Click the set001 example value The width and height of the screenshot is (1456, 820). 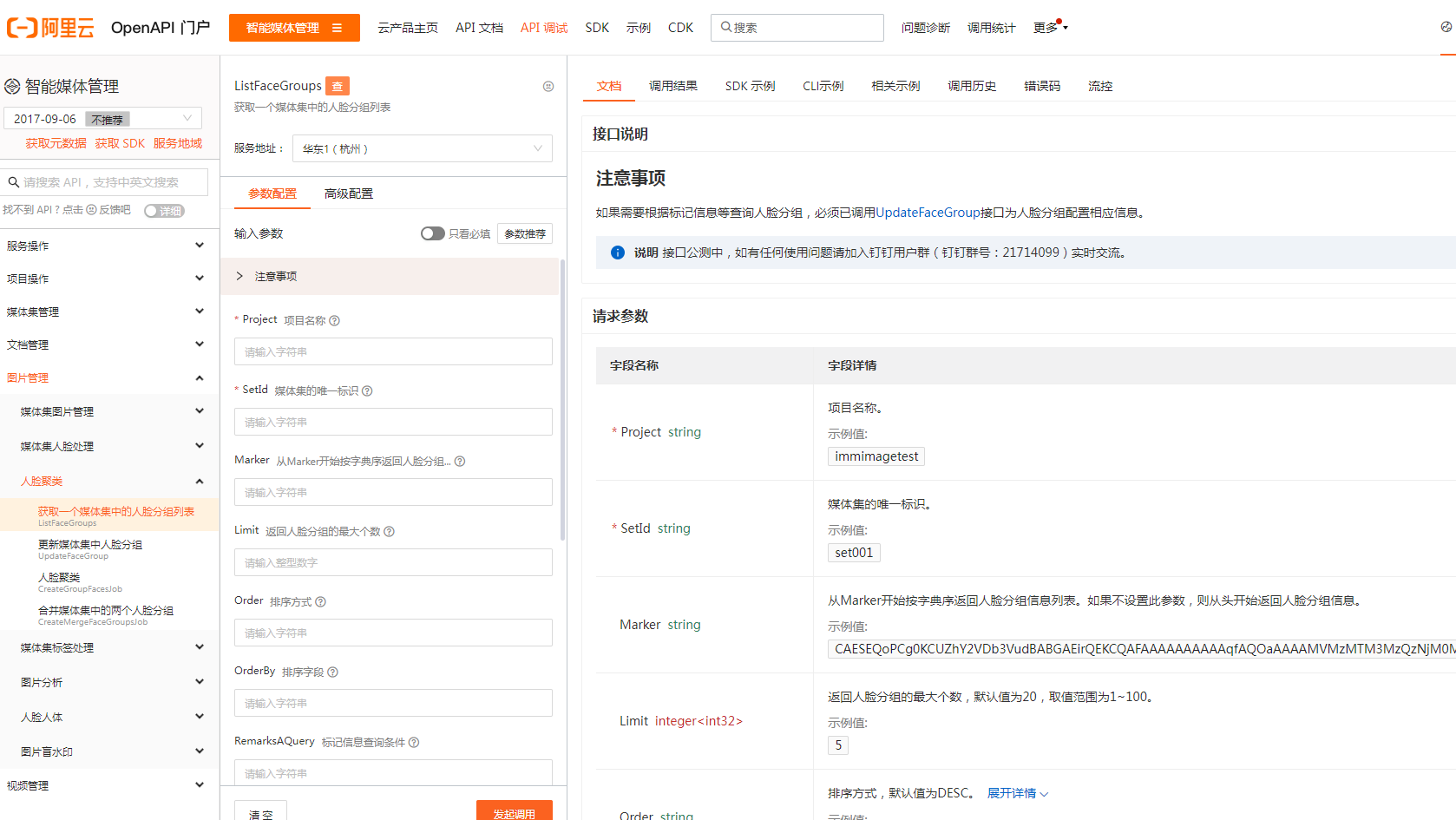coord(854,553)
